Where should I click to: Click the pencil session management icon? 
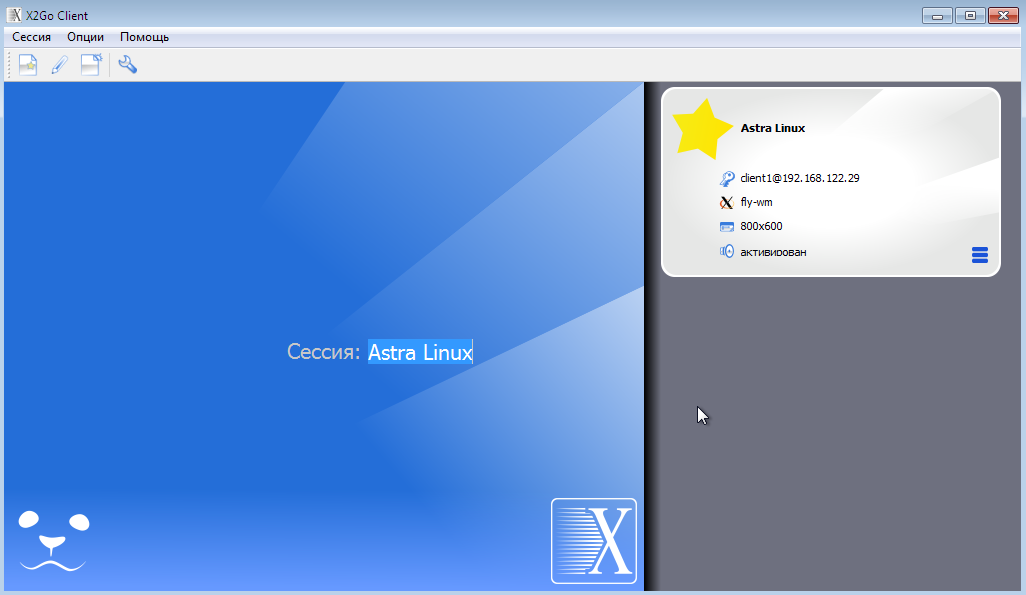tap(59, 65)
